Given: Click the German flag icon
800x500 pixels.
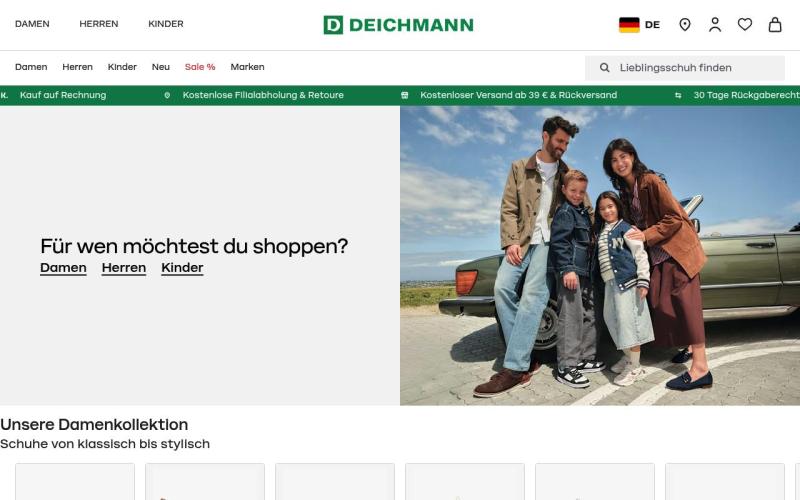Looking at the screenshot, I should 629,24.
